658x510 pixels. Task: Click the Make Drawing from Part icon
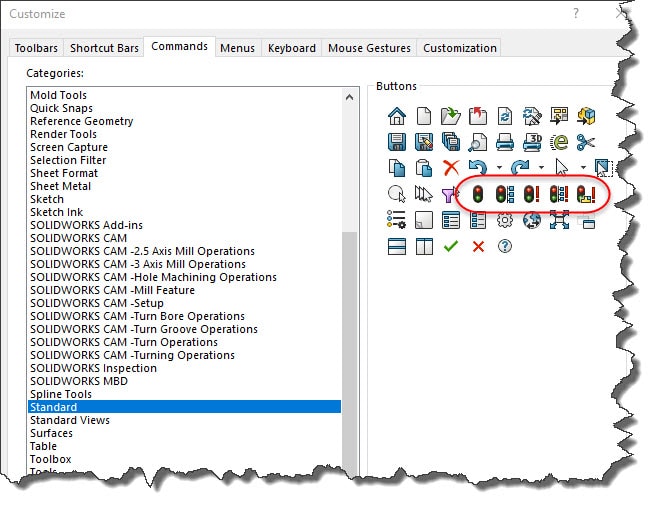559,116
